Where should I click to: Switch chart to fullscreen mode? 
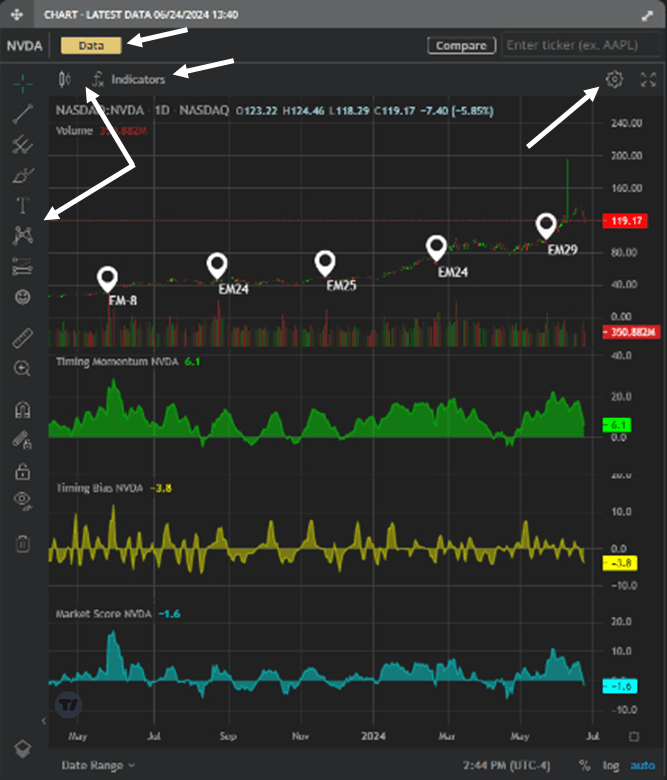(x=648, y=79)
